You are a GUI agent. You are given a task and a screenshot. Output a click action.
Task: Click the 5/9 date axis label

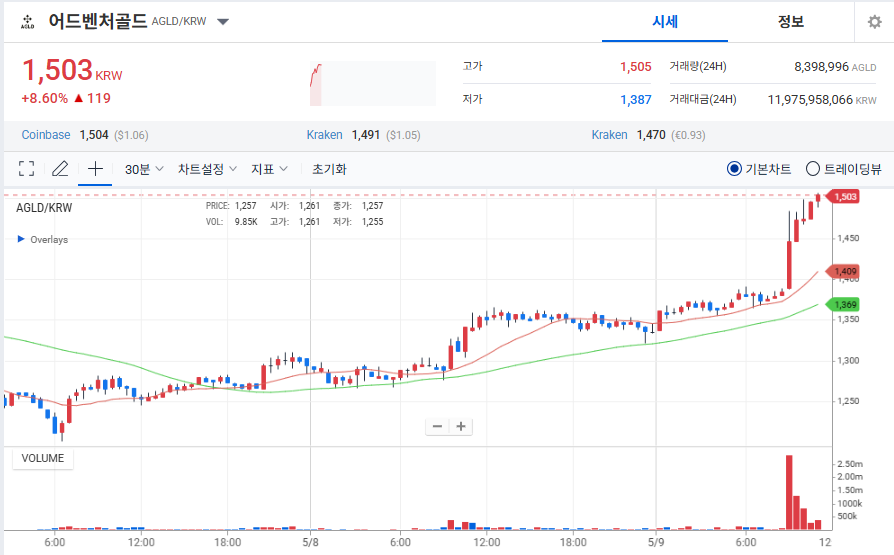pyautogui.click(x=656, y=542)
